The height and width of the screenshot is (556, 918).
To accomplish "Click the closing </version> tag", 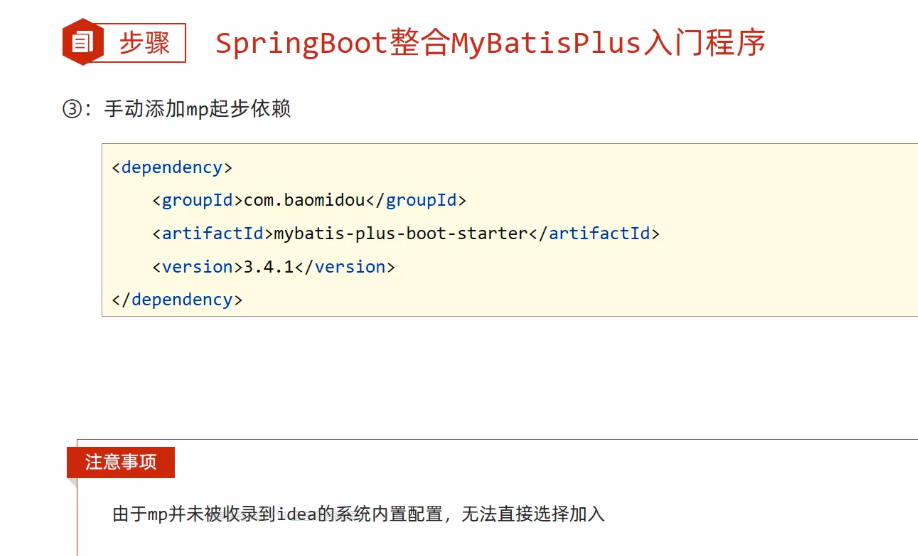I will point(345,266).
